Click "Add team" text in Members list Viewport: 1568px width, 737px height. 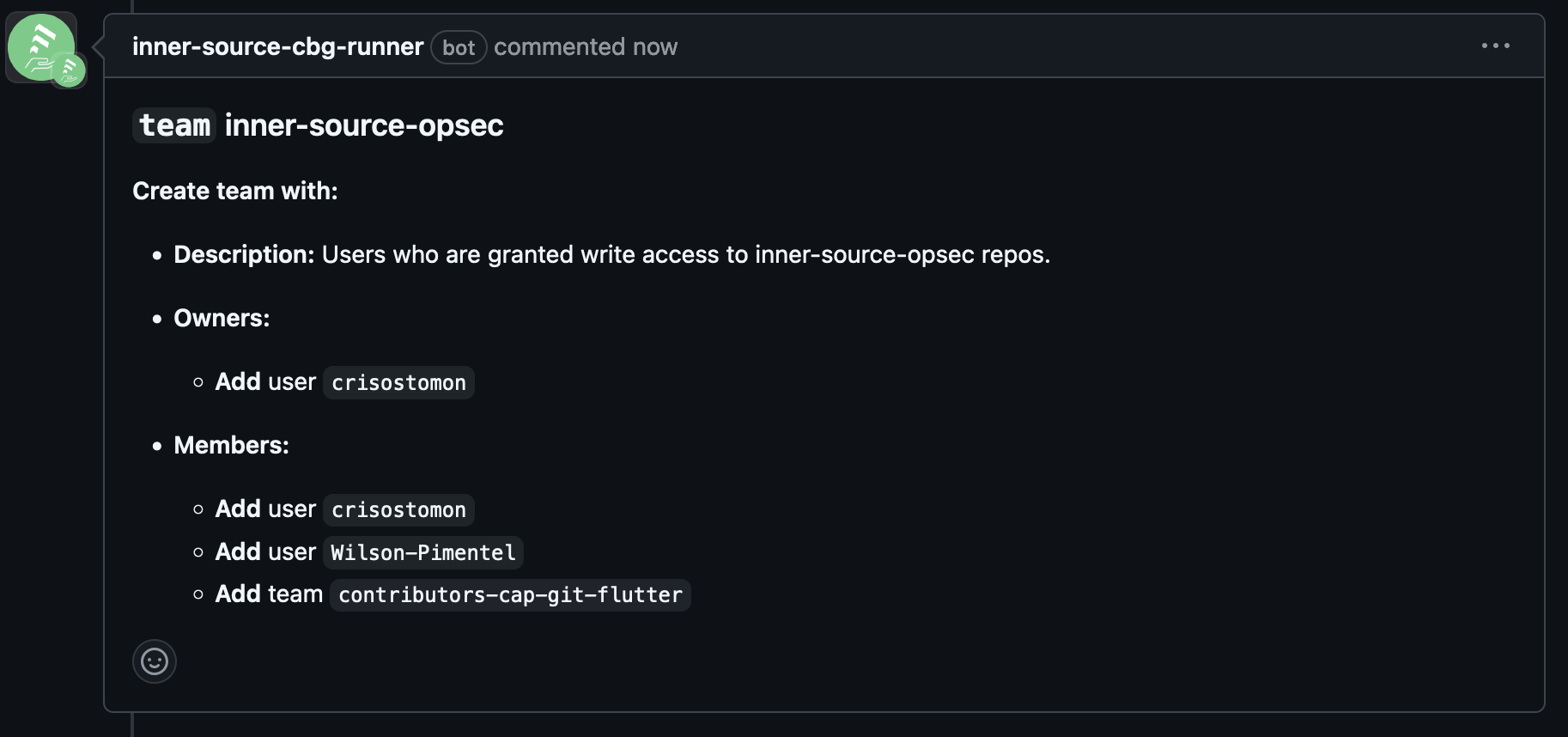[x=269, y=594]
